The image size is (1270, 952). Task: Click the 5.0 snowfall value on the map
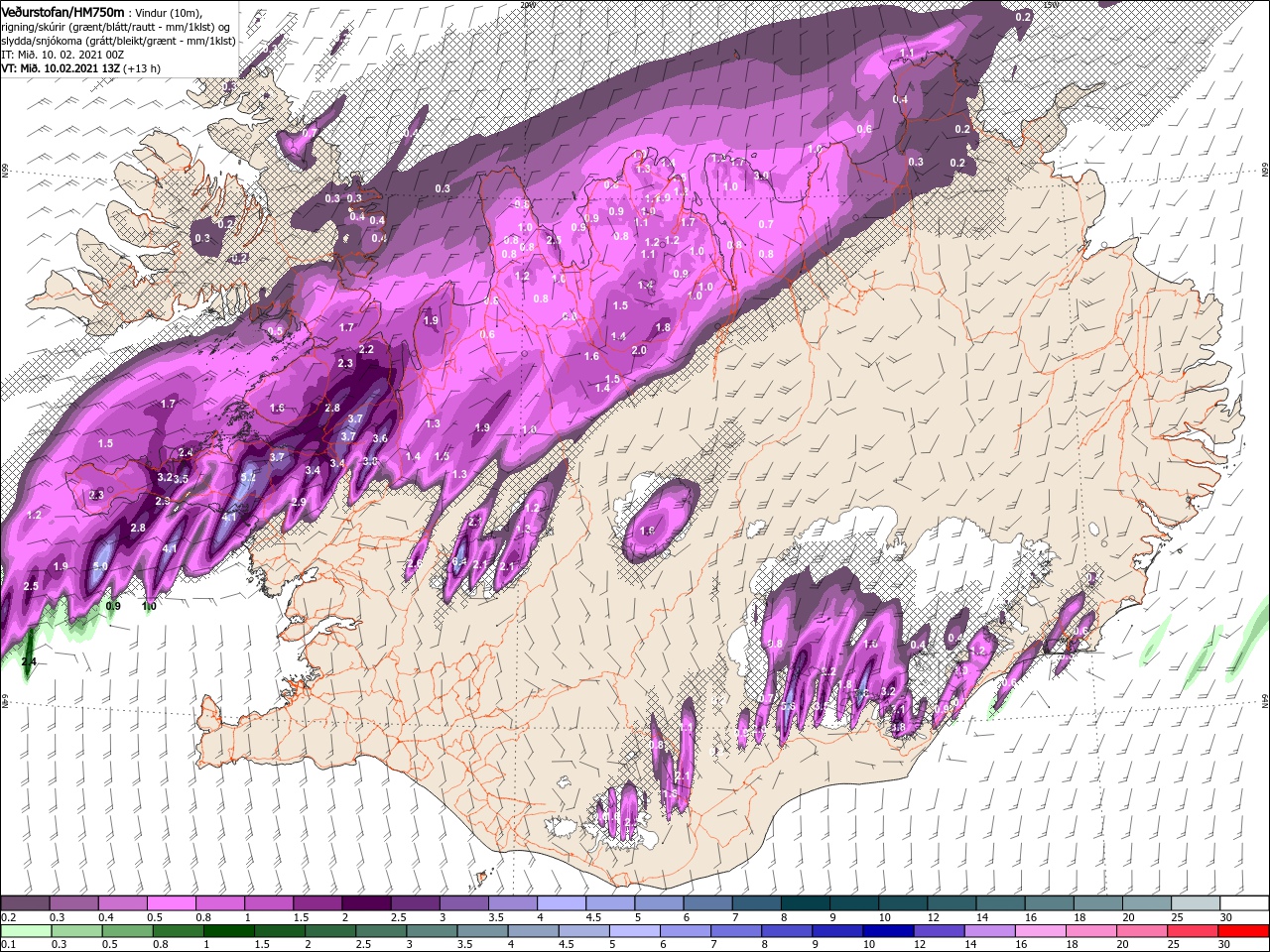coord(100,566)
